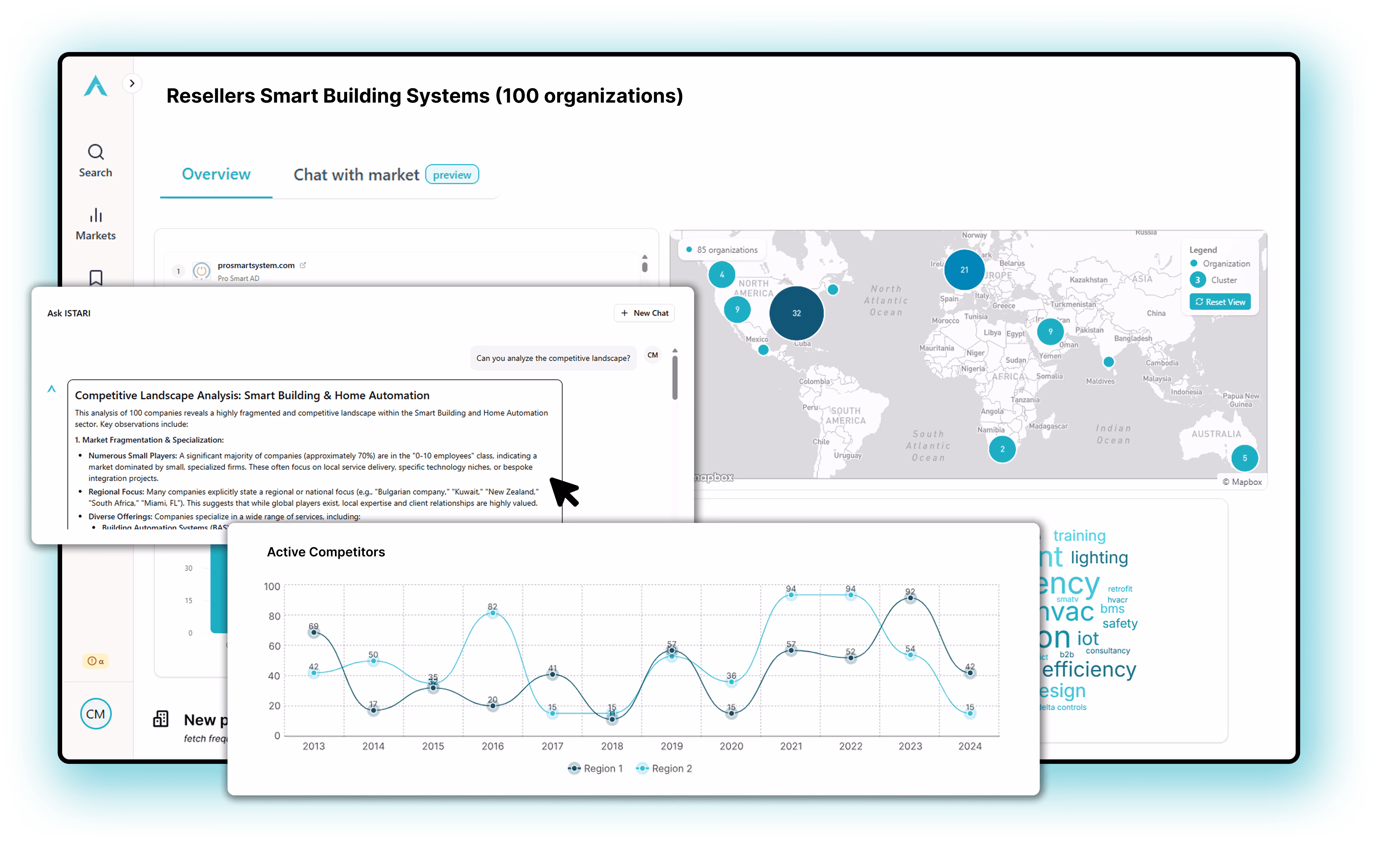Click the word safety in word cloud
1400x844 pixels.
pos(1119,624)
